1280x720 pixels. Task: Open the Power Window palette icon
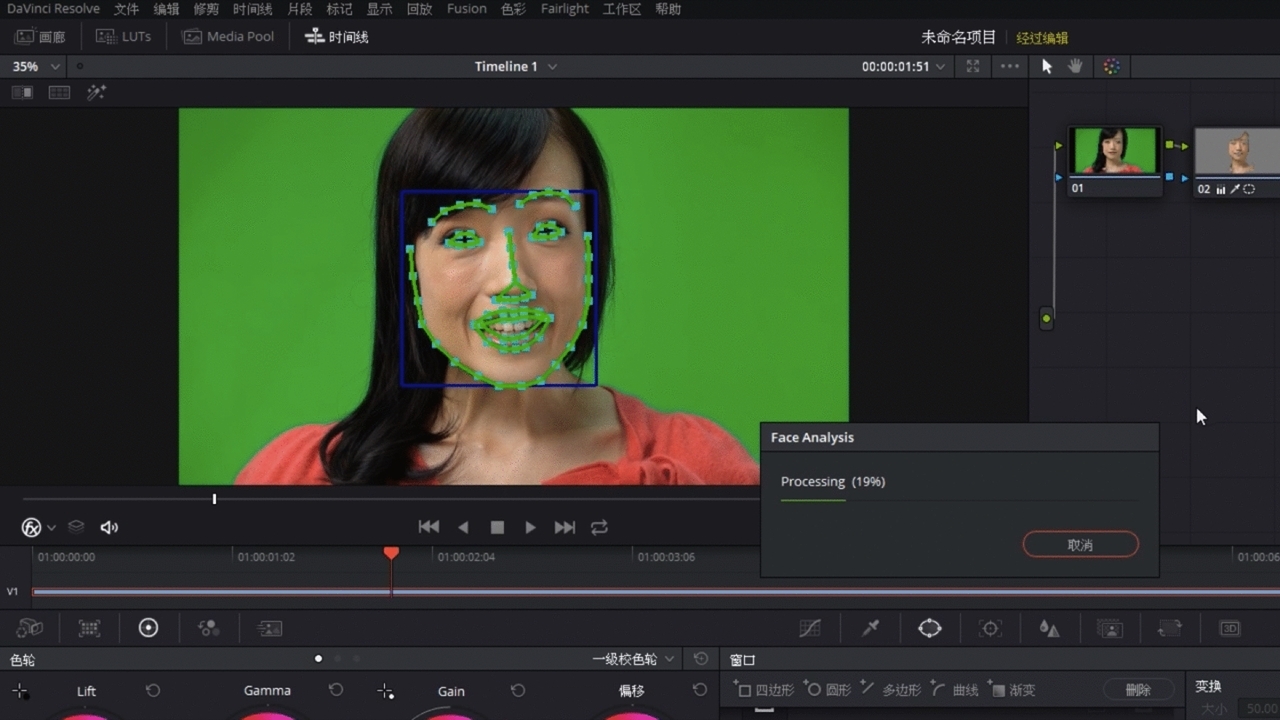click(930, 628)
